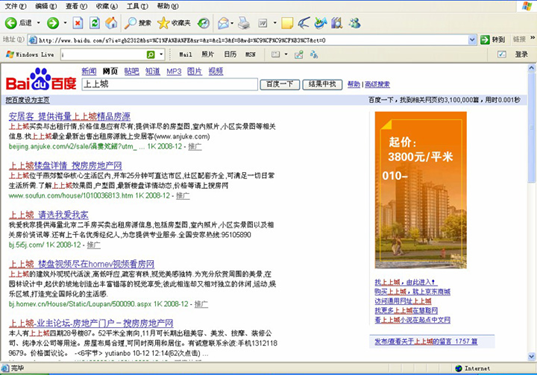Click the Windows Live share icon left of the people icon
Image resolution: width=537 pixels, height=375 pixels.
[x=299, y=54]
